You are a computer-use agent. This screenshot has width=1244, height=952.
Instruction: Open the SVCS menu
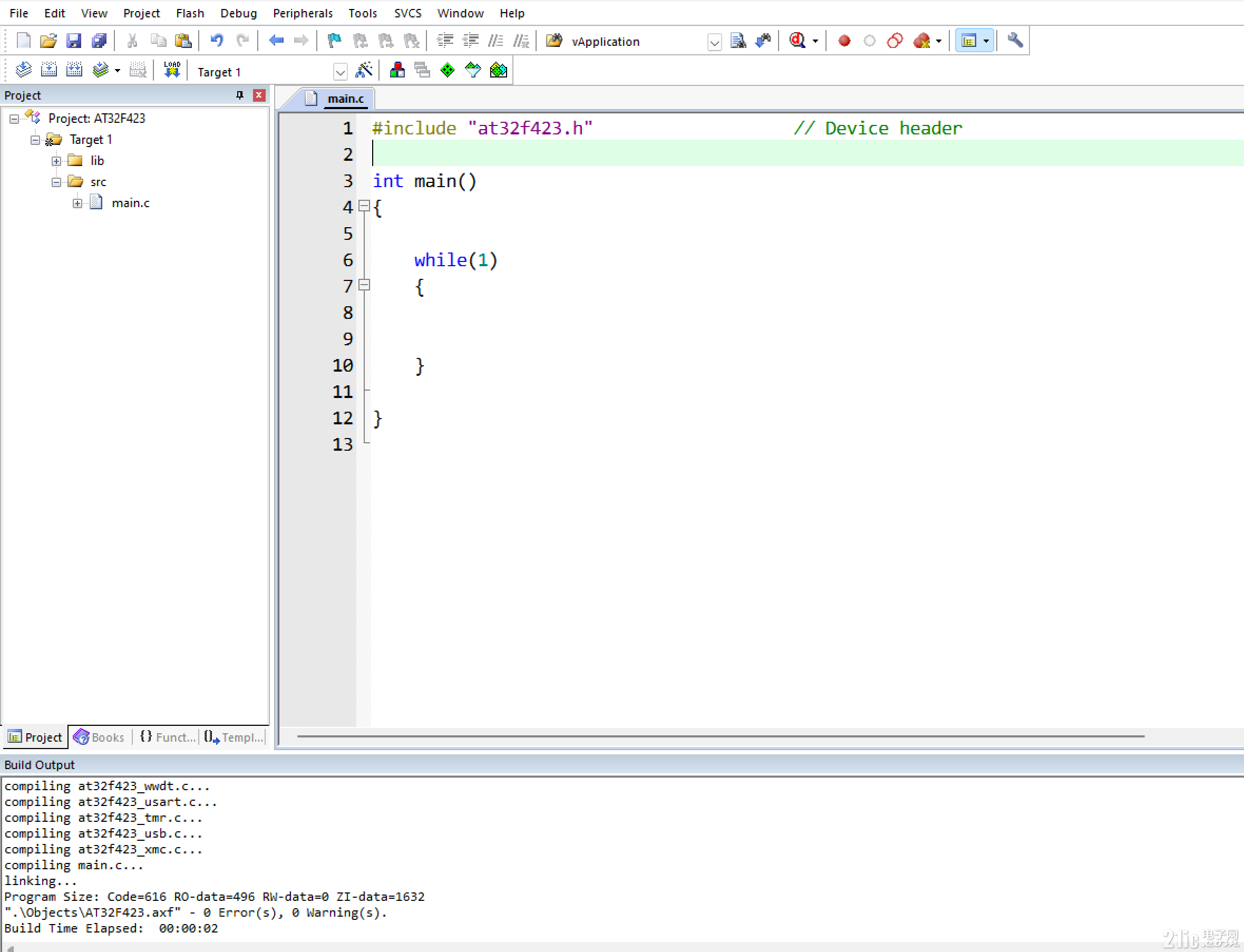pyautogui.click(x=407, y=13)
